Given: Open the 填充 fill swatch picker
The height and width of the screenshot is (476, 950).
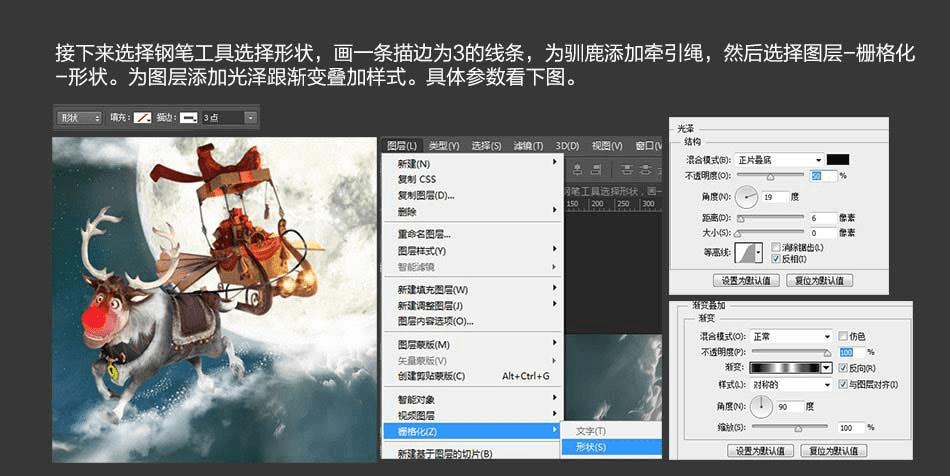Looking at the screenshot, I should click(x=142, y=117).
